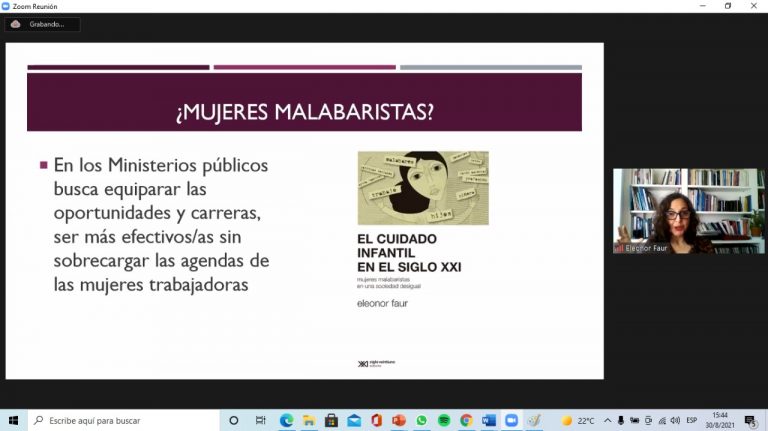Click the slide bullet paragraph text
768x431 pixels.
coord(161,224)
